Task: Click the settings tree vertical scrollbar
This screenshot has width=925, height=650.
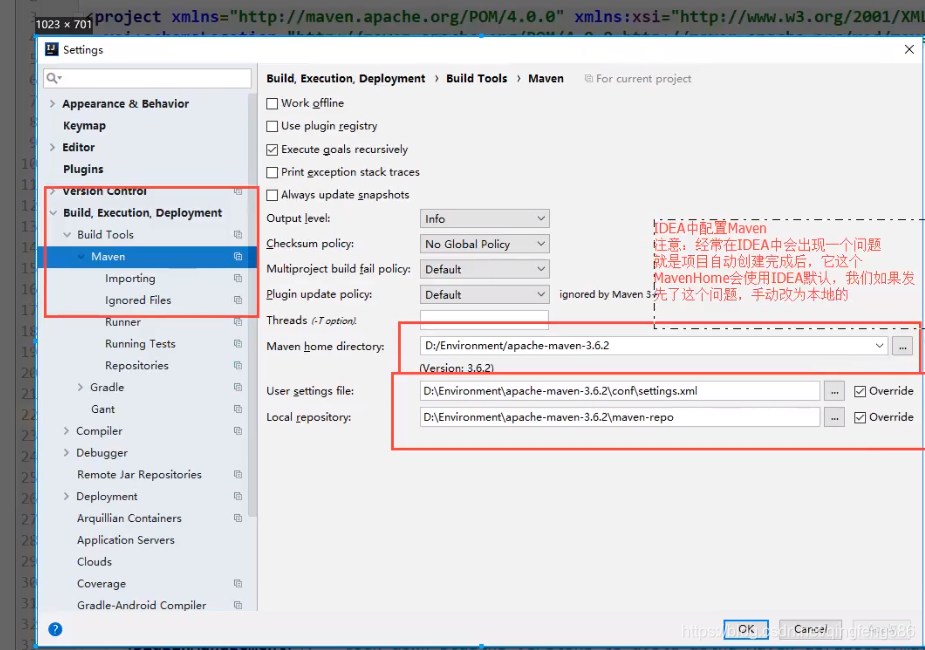Action: (252, 304)
